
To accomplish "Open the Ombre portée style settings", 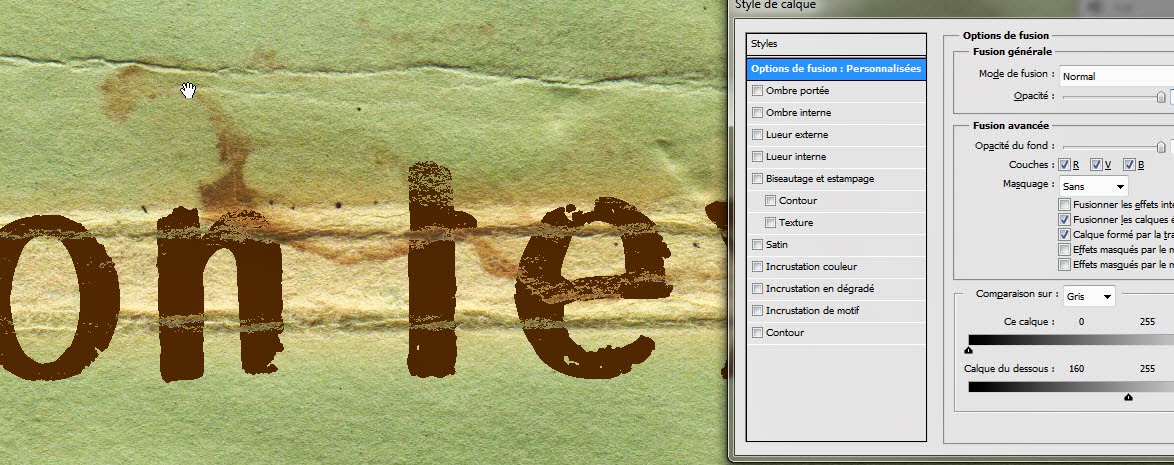I will tap(797, 91).
